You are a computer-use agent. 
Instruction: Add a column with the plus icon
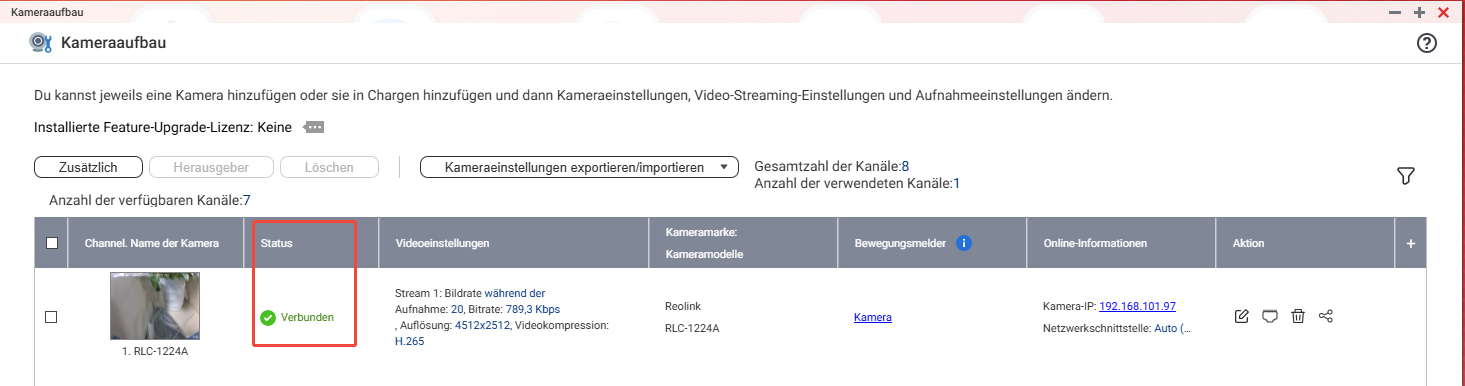coord(1410,243)
